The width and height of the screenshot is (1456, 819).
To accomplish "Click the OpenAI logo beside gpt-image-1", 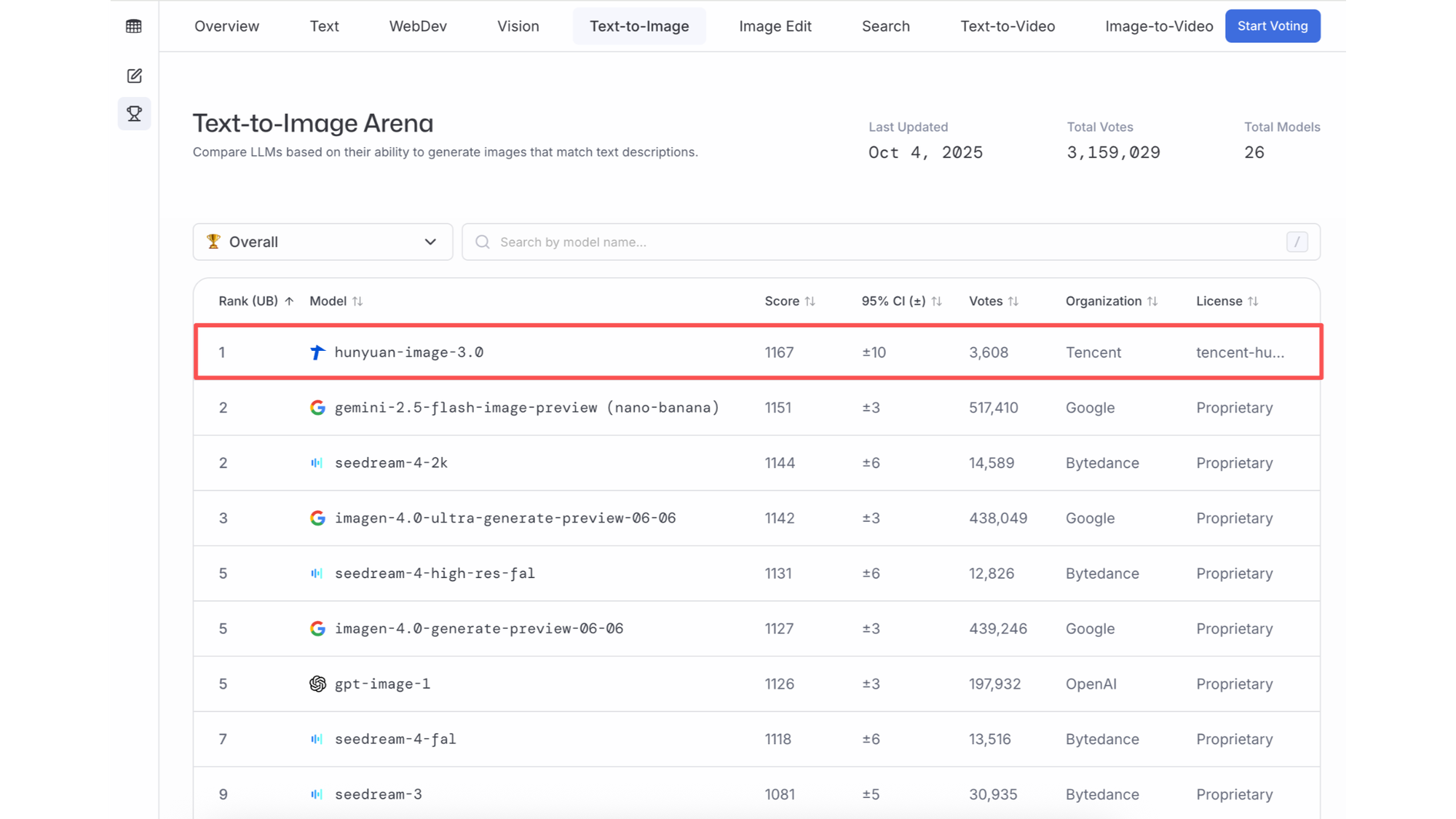I will 317,684.
